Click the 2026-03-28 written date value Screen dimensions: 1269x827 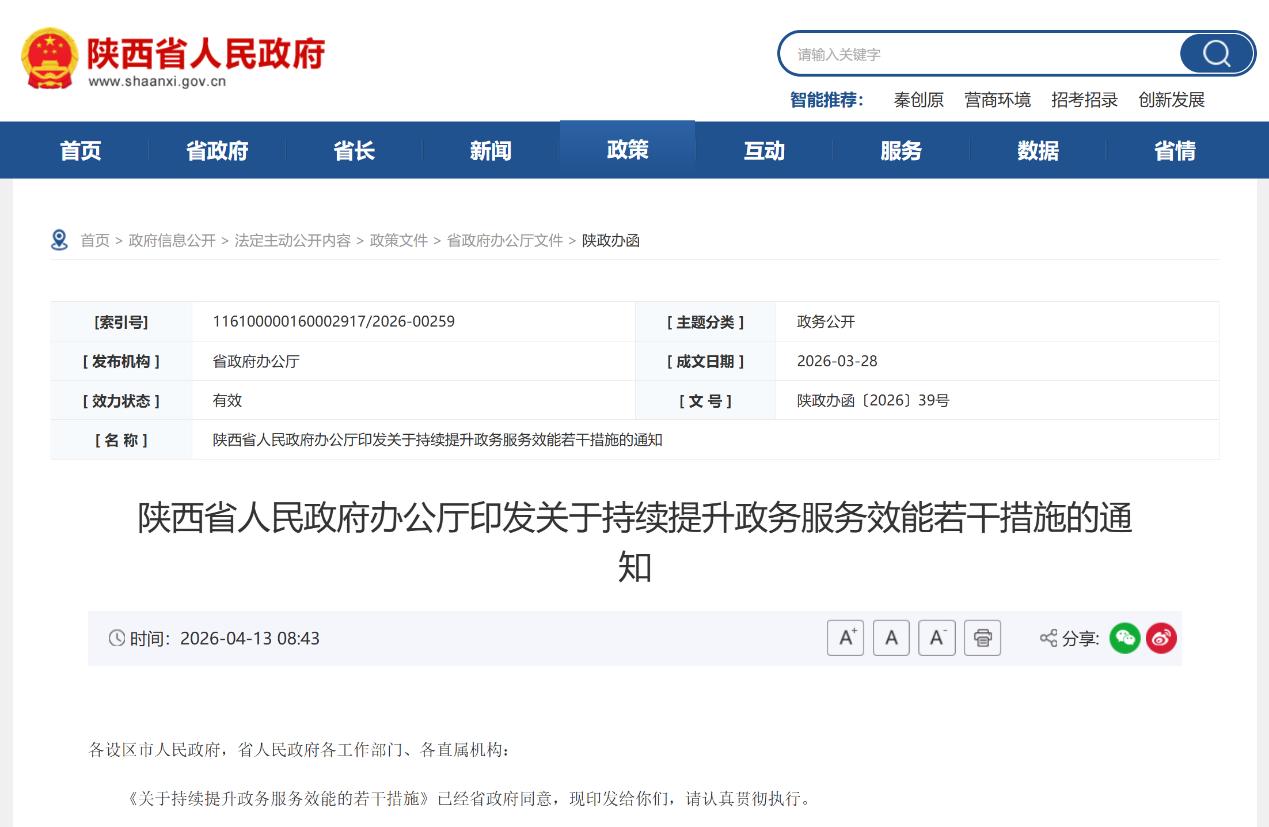[x=837, y=361]
